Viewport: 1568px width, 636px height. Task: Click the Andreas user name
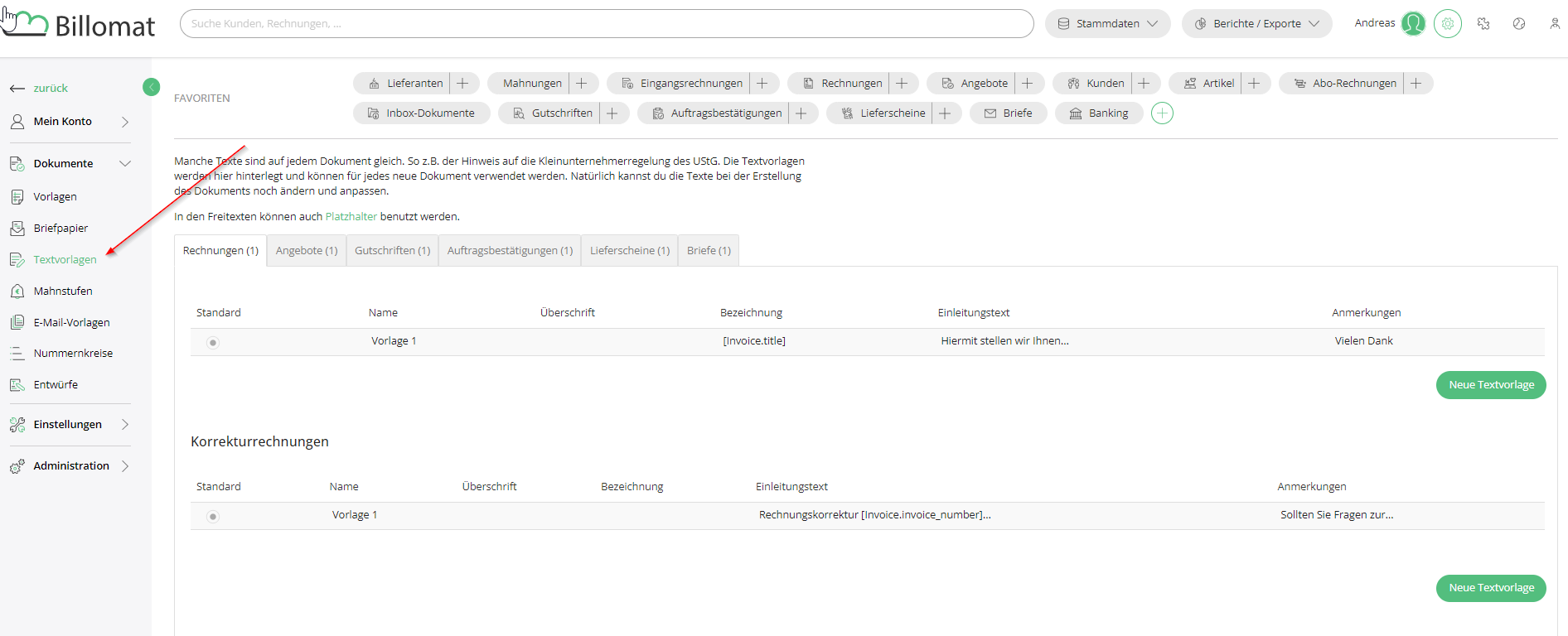pyautogui.click(x=1375, y=23)
